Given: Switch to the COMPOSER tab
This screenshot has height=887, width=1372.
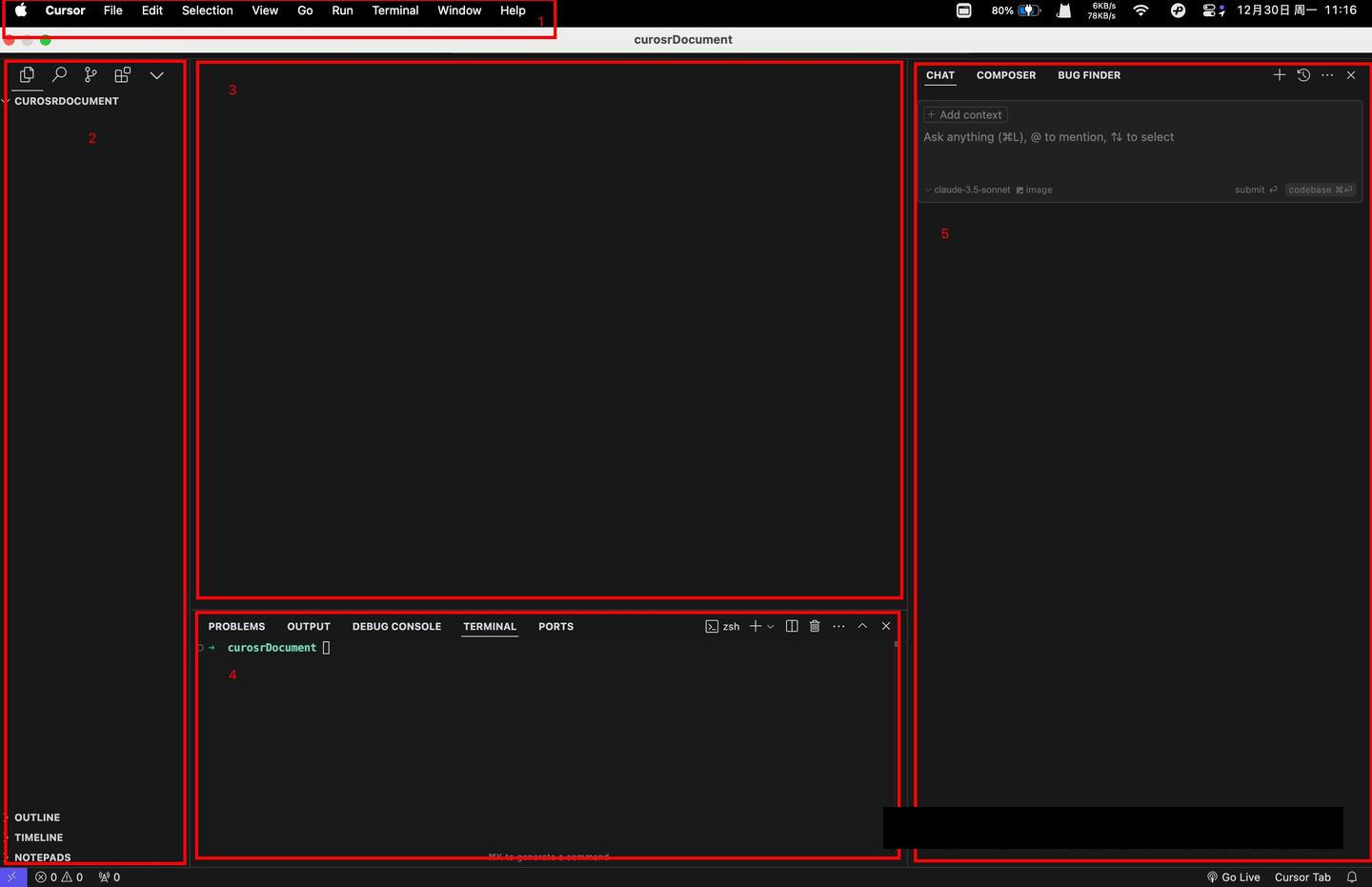Looking at the screenshot, I should tap(1006, 75).
